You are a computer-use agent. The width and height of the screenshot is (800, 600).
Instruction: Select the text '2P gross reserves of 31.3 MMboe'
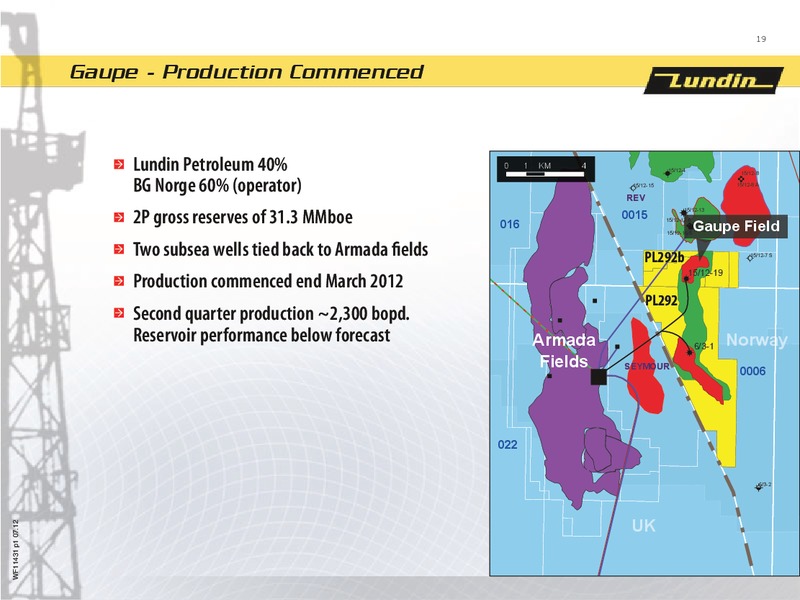[243, 217]
